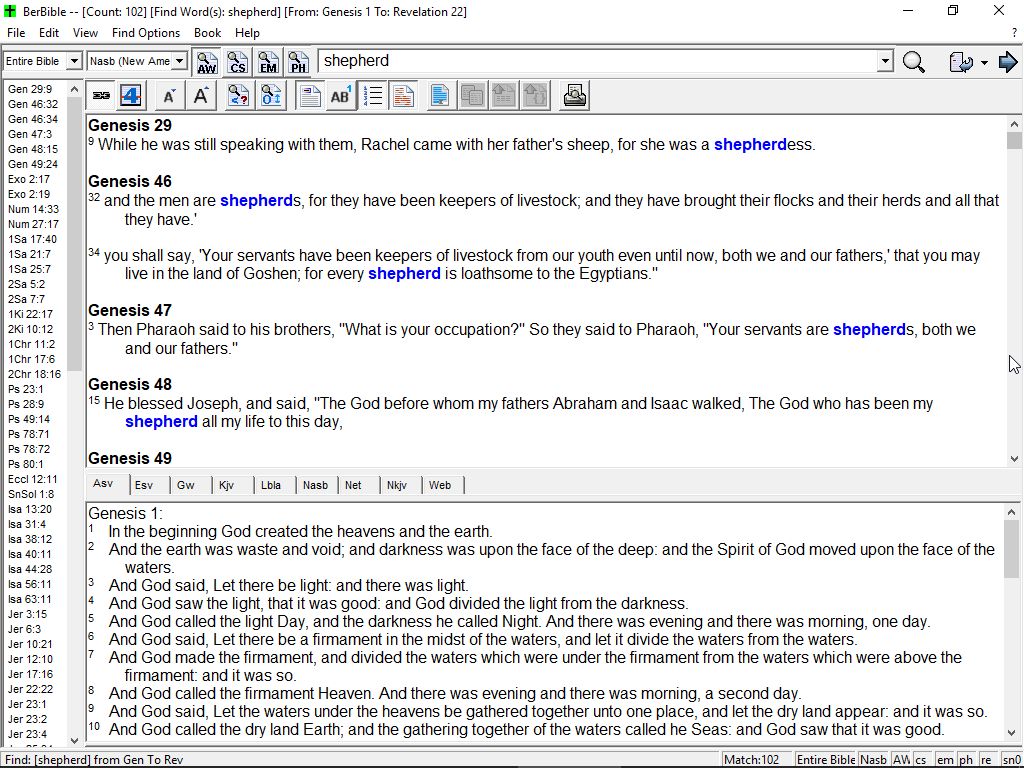Expand the arrow next to the history icon
The image size is (1024, 768).
click(984, 62)
